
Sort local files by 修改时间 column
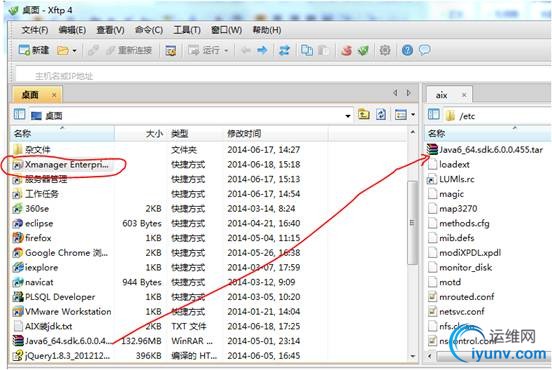276,134
